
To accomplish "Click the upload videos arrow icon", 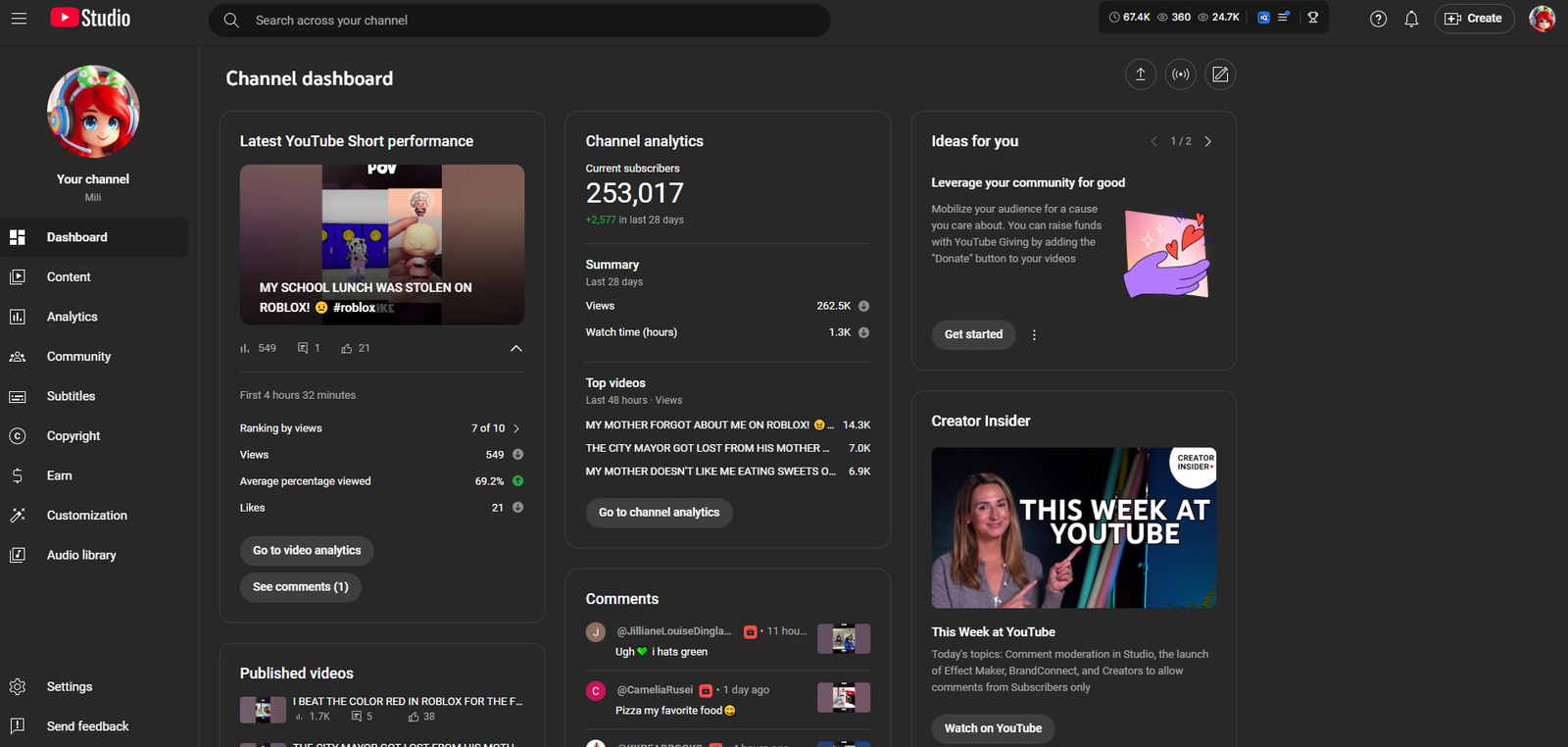I will [x=1141, y=75].
